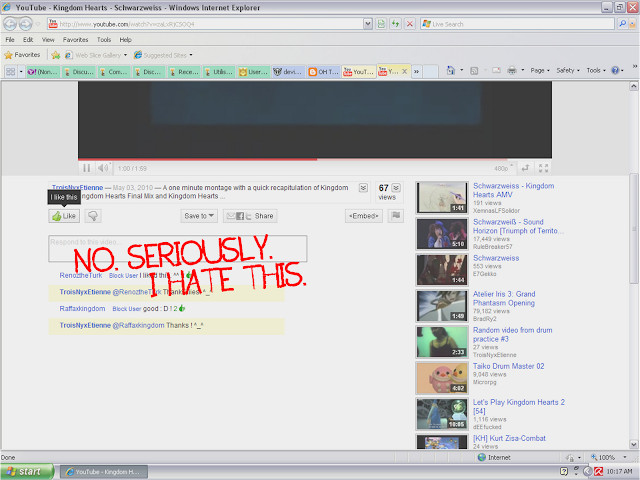Switch to the OH T... Blogger tab

tap(324, 72)
